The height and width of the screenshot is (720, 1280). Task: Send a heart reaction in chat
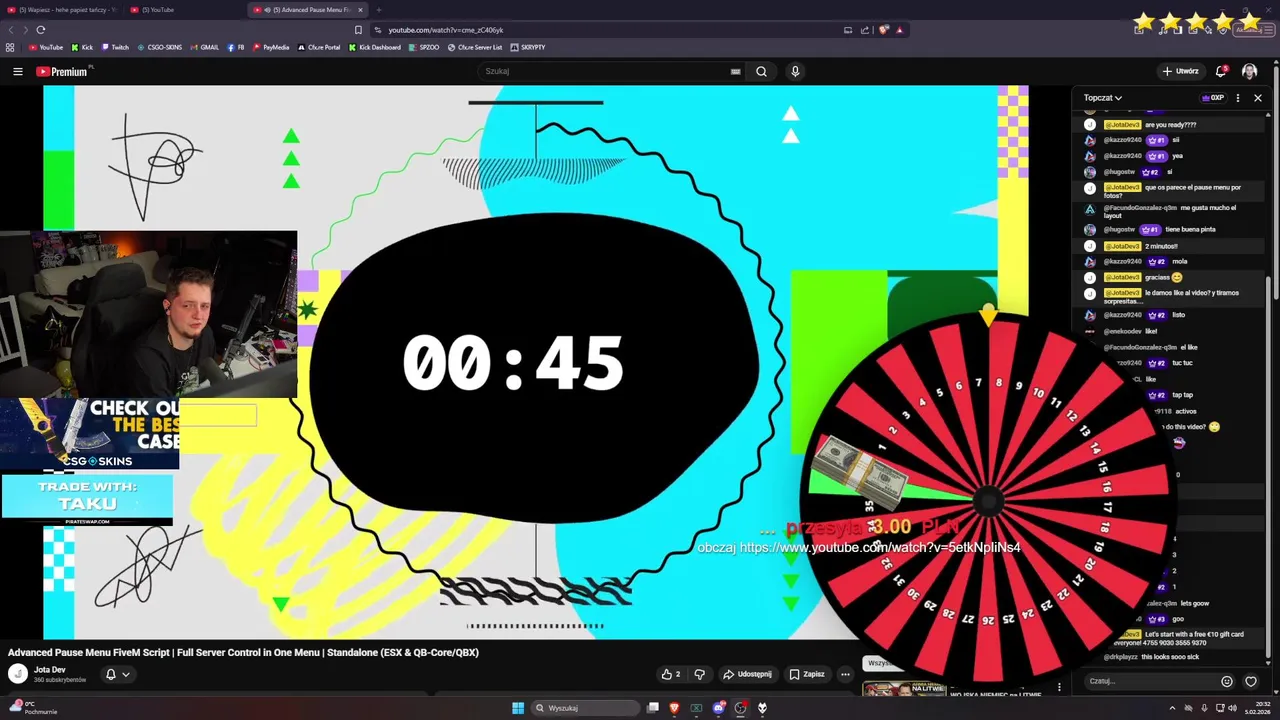click(x=1250, y=681)
